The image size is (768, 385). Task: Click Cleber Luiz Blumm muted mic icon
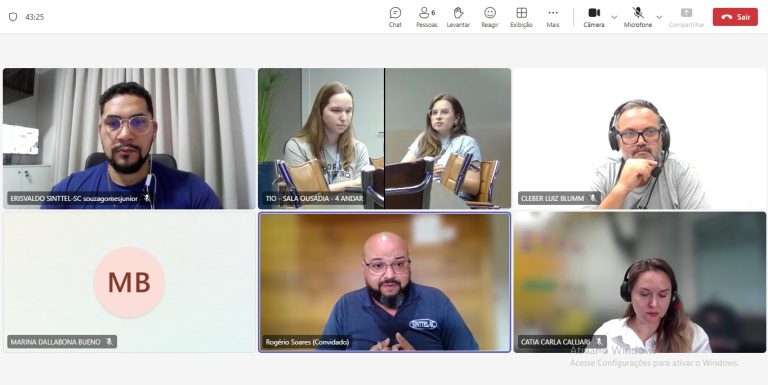click(593, 198)
